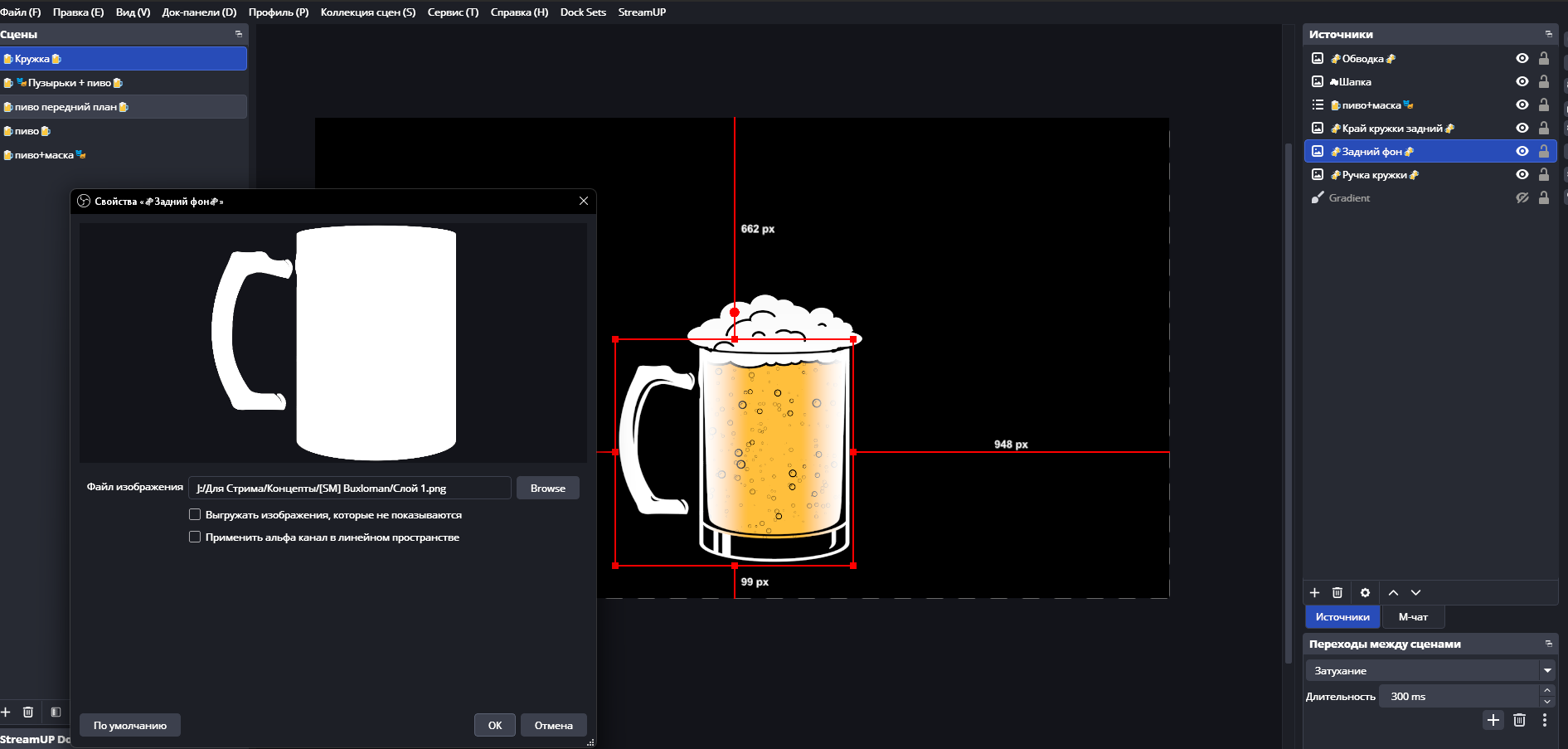This screenshot has width=1568, height=749.
Task: Open transition properties three-dot menu
Action: click(x=1544, y=720)
